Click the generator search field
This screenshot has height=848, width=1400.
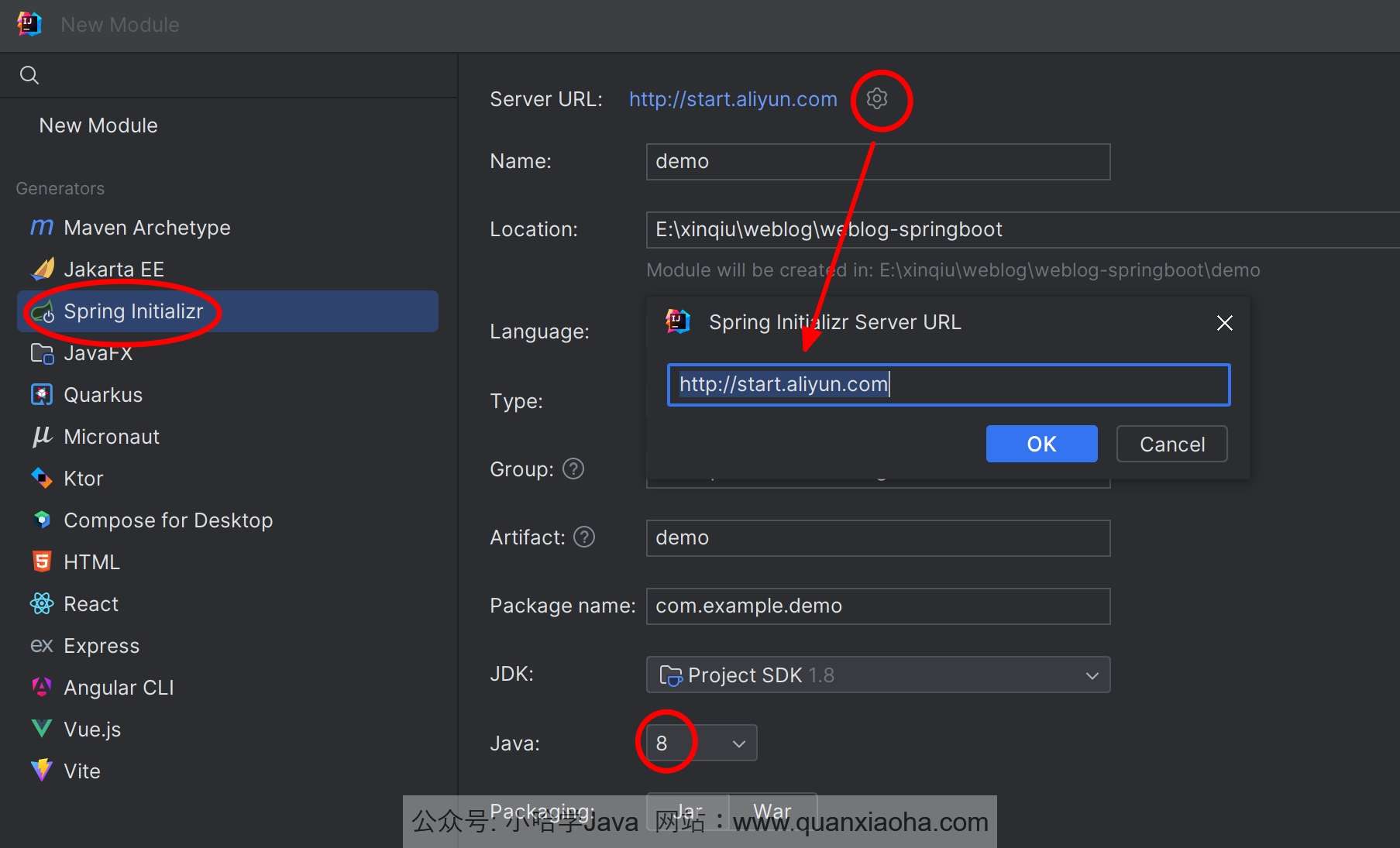tap(229, 75)
